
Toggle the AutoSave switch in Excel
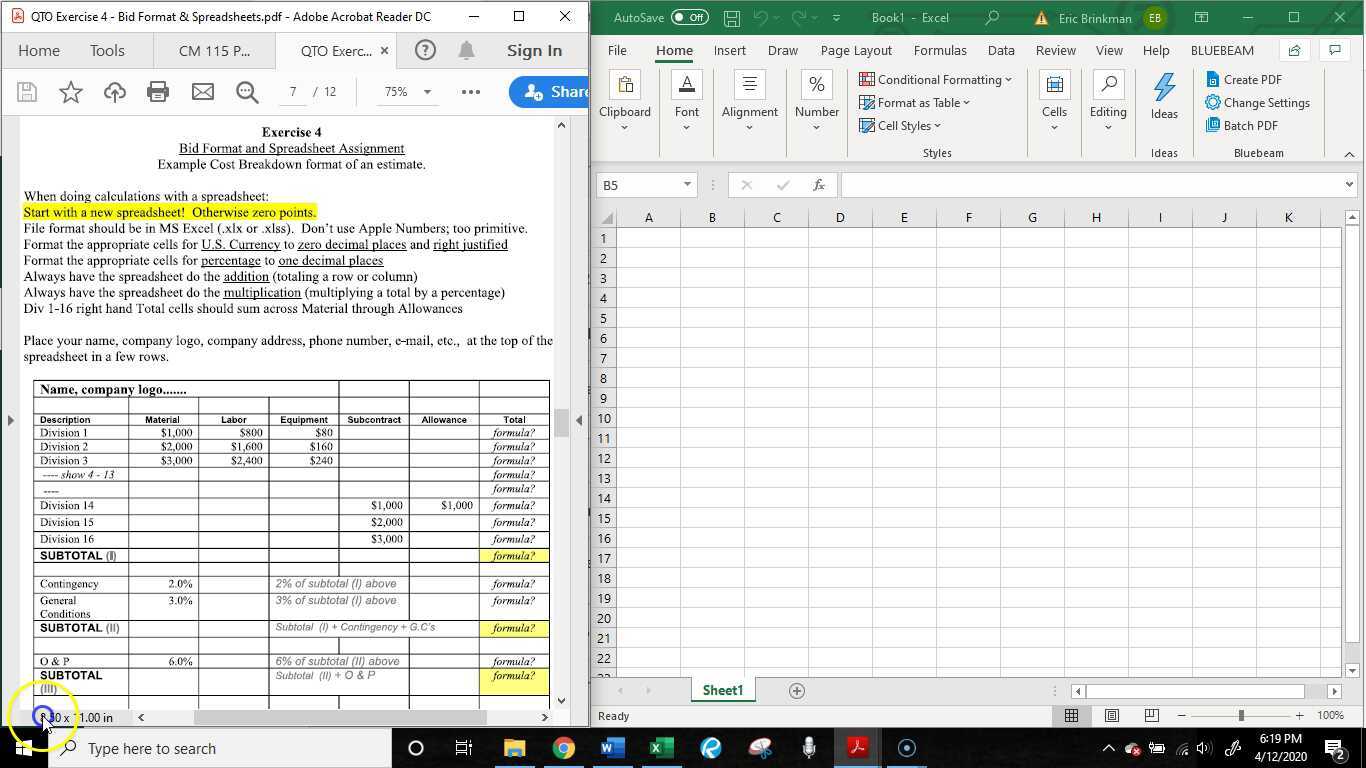click(689, 18)
